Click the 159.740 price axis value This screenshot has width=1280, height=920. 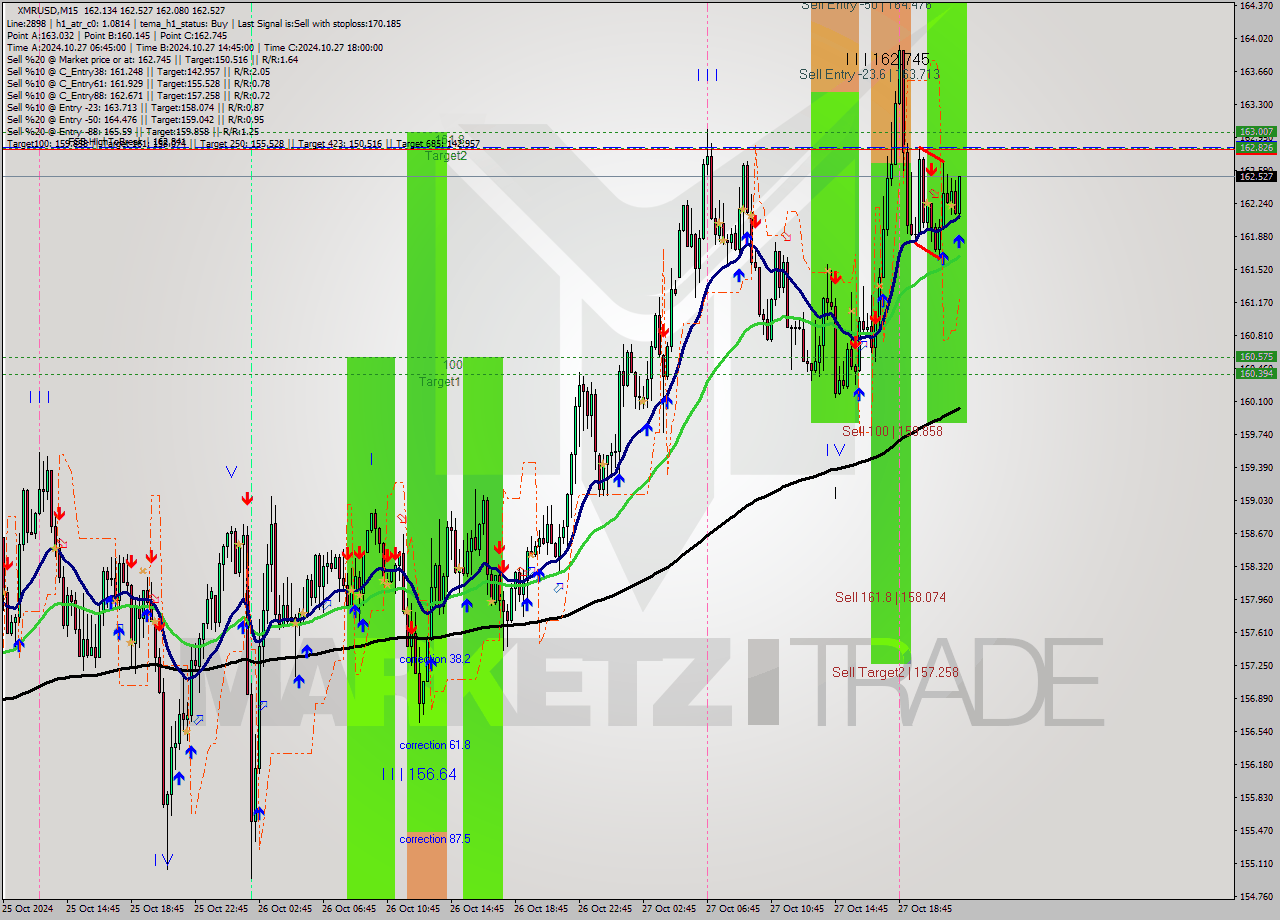(x=1256, y=434)
